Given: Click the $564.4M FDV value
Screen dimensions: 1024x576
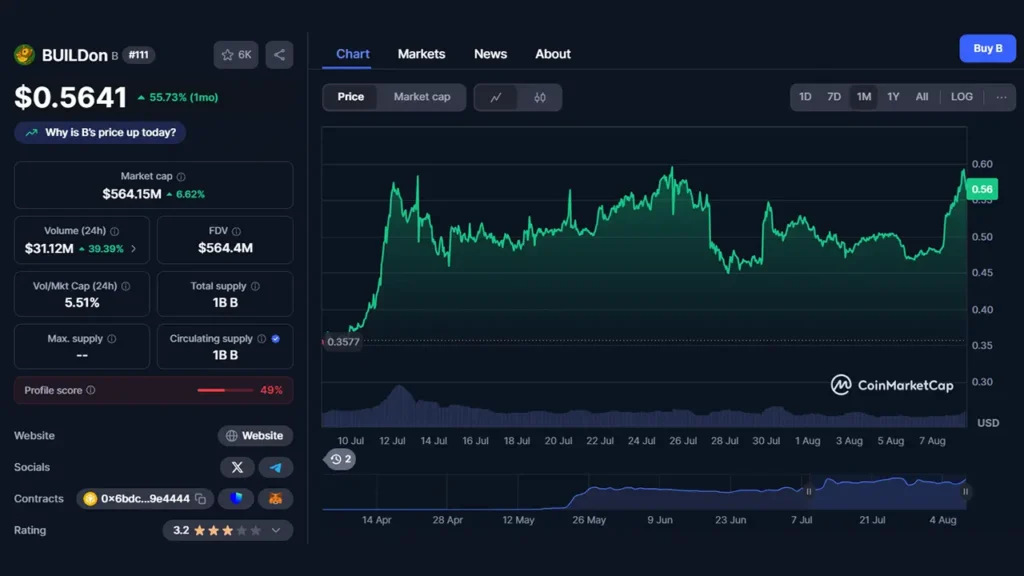Looking at the screenshot, I should (225, 248).
